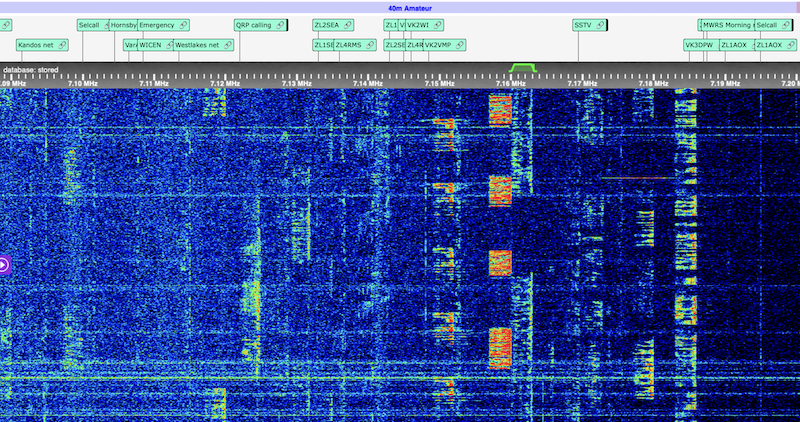Click the purple circular arrow button

pyautogui.click(x=4, y=265)
